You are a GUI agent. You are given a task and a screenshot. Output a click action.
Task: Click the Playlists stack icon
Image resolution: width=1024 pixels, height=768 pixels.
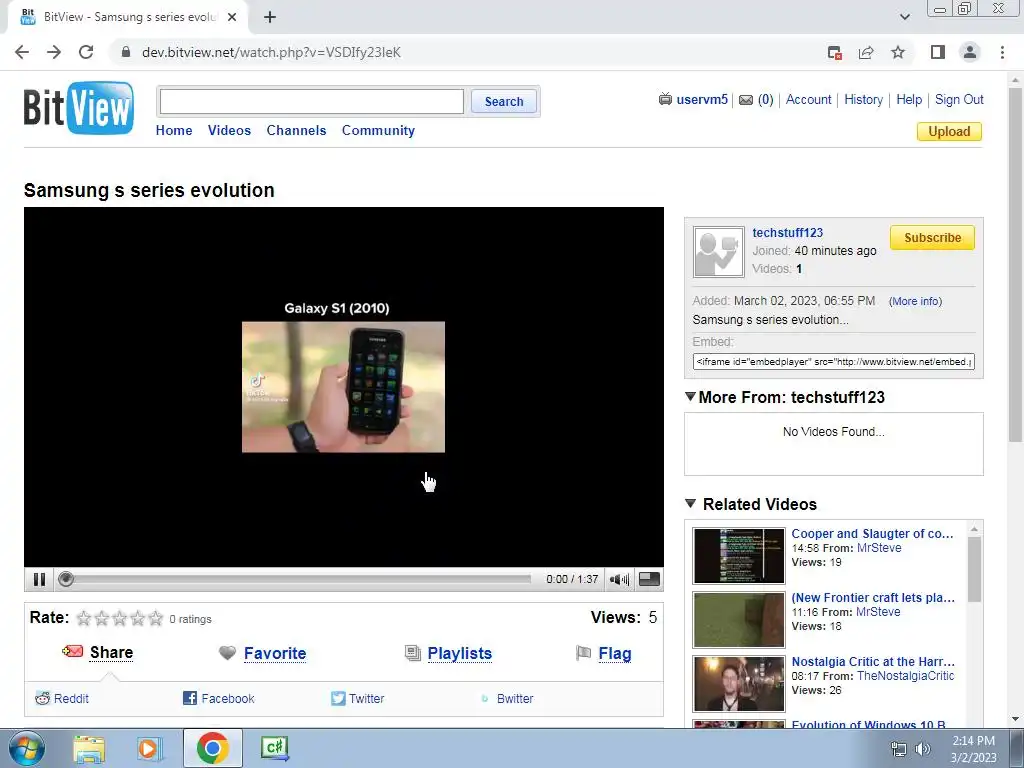click(413, 653)
